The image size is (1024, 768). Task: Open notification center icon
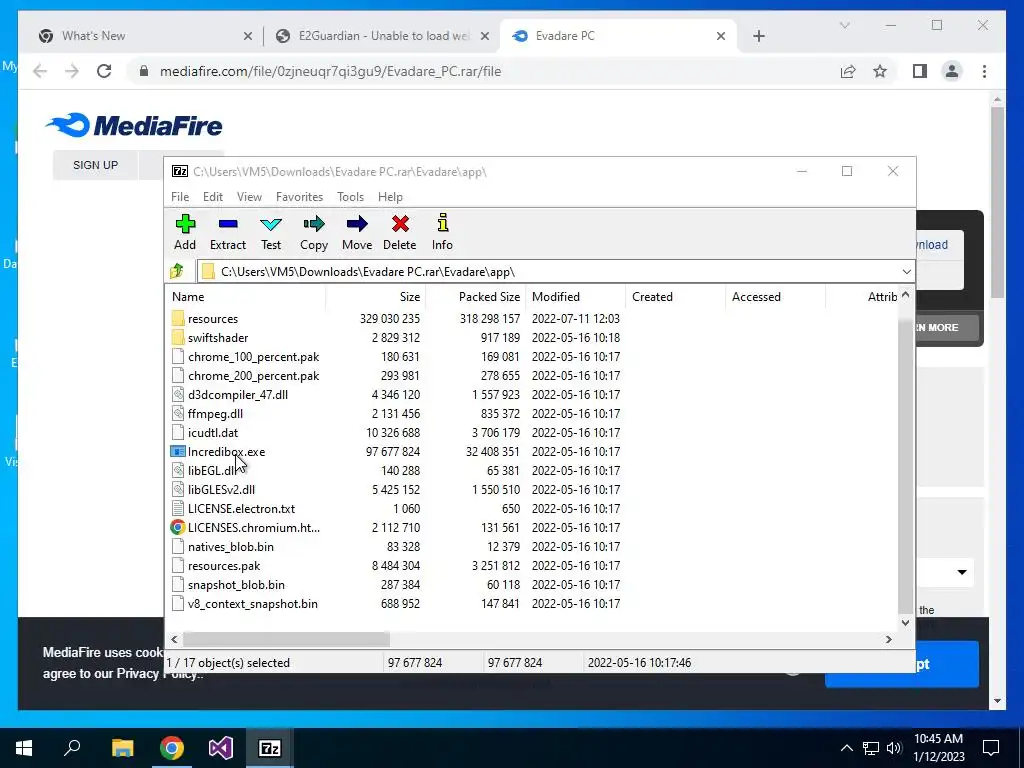(991, 748)
